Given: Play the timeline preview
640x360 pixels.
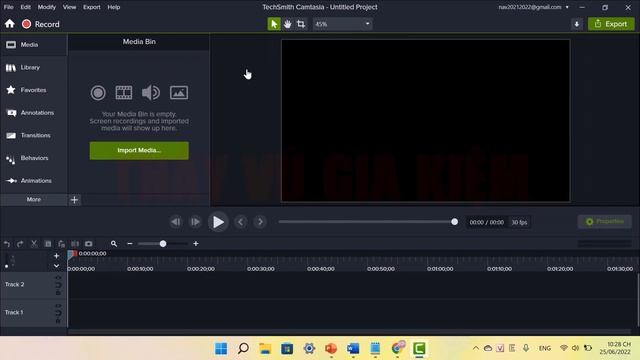Looking at the screenshot, I should click(x=218, y=222).
